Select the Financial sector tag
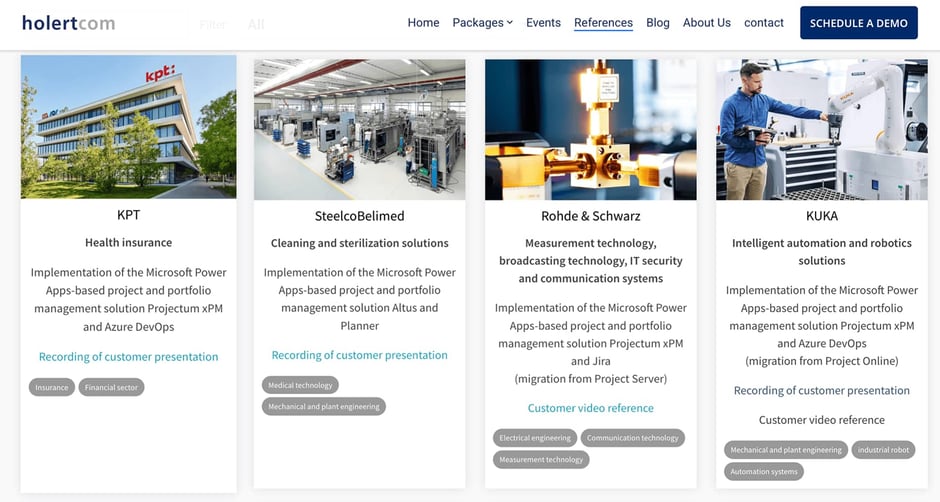Viewport: 940px width, 502px height. (x=111, y=387)
